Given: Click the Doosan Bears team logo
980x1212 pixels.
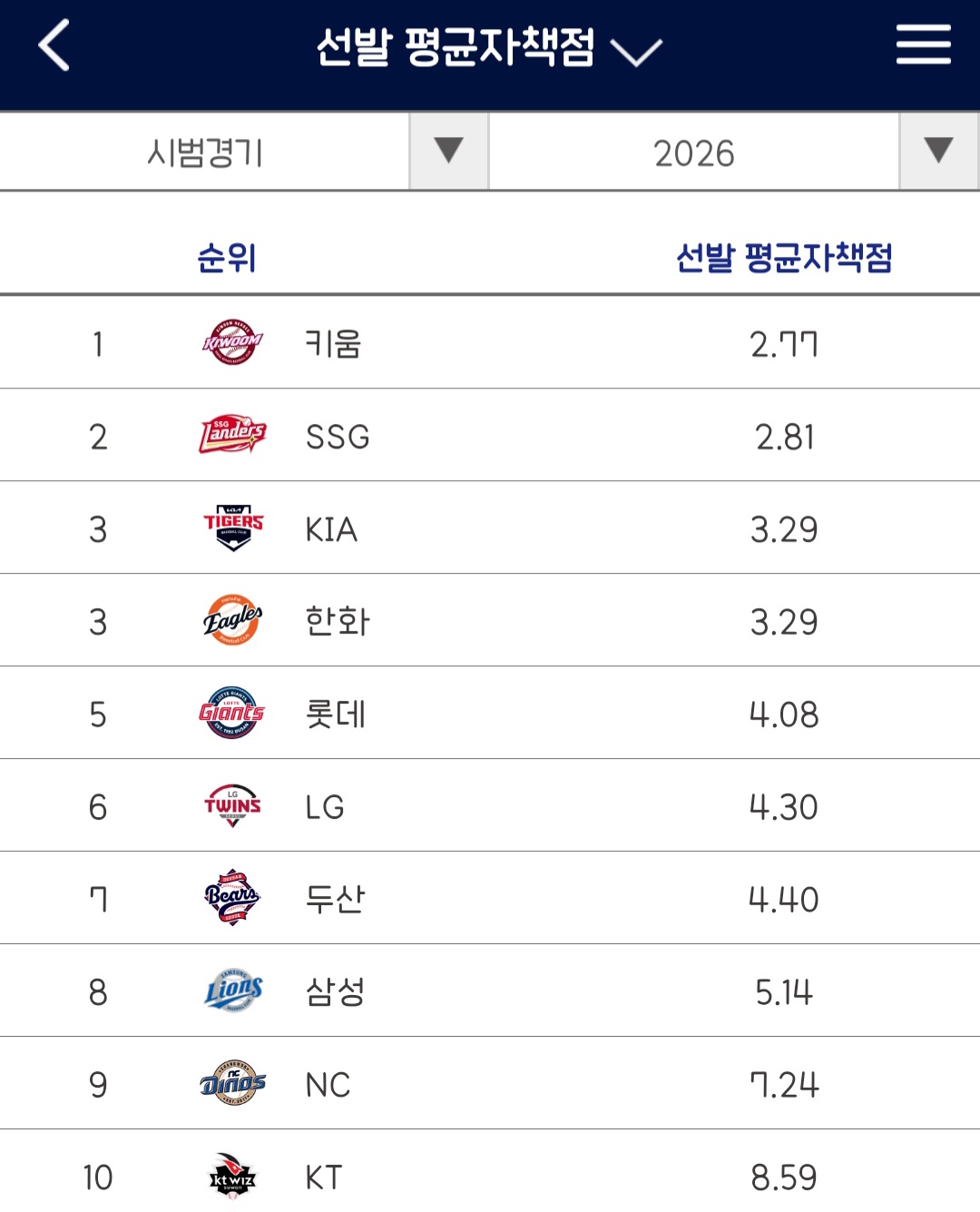Looking at the screenshot, I should [x=232, y=899].
